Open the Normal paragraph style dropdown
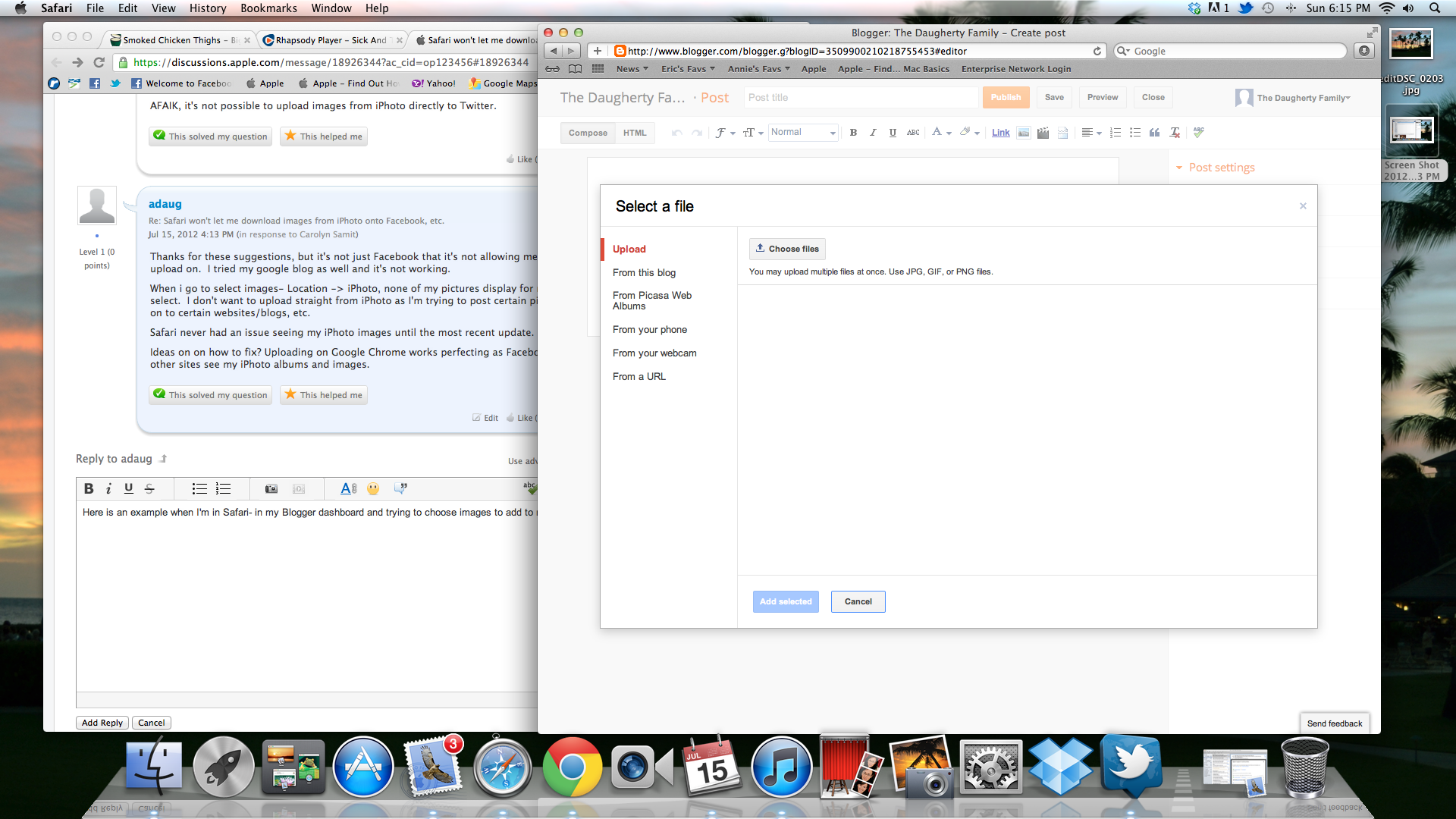The image size is (1456, 819). [803, 133]
